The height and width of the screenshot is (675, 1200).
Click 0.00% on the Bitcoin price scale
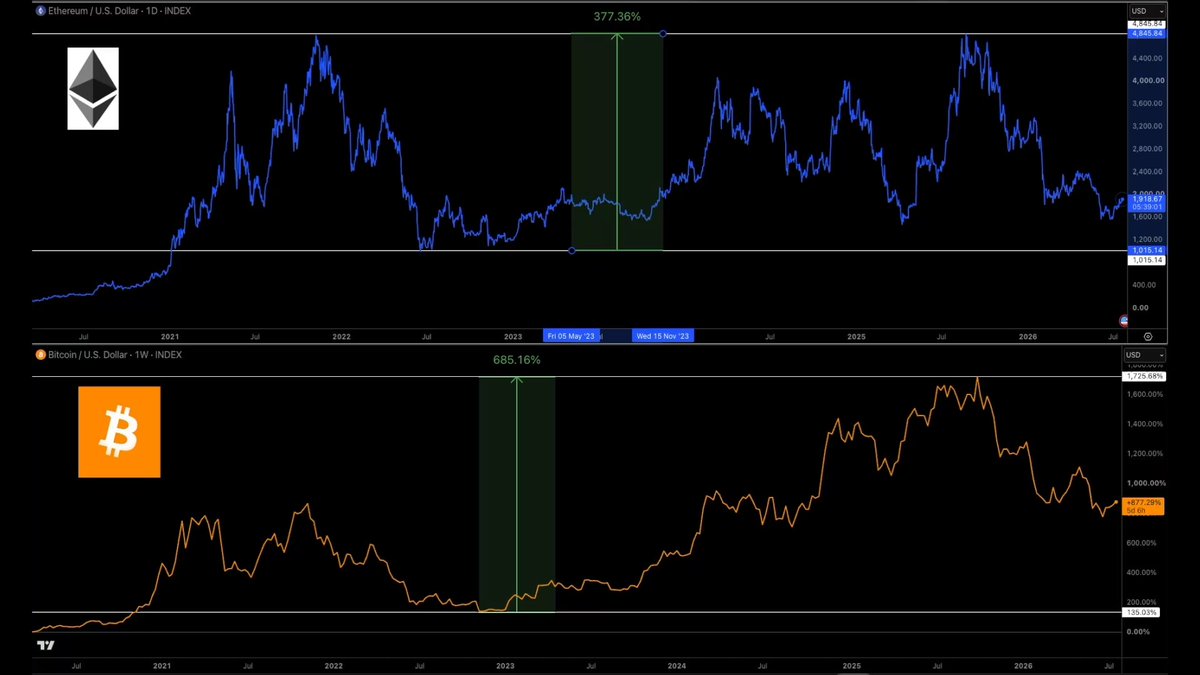tap(1139, 632)
